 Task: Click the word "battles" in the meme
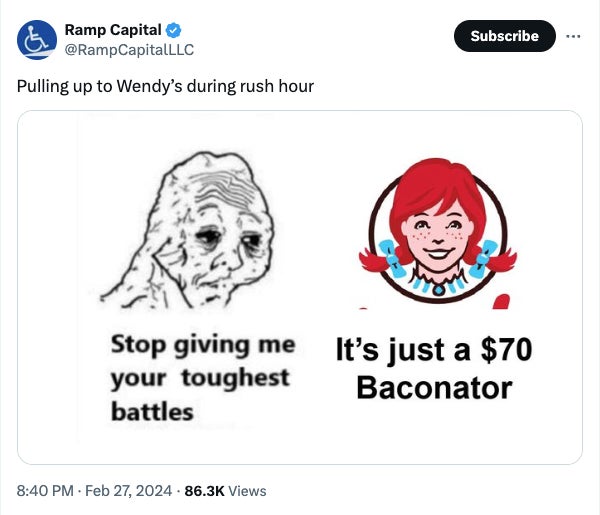pos(152,412)
